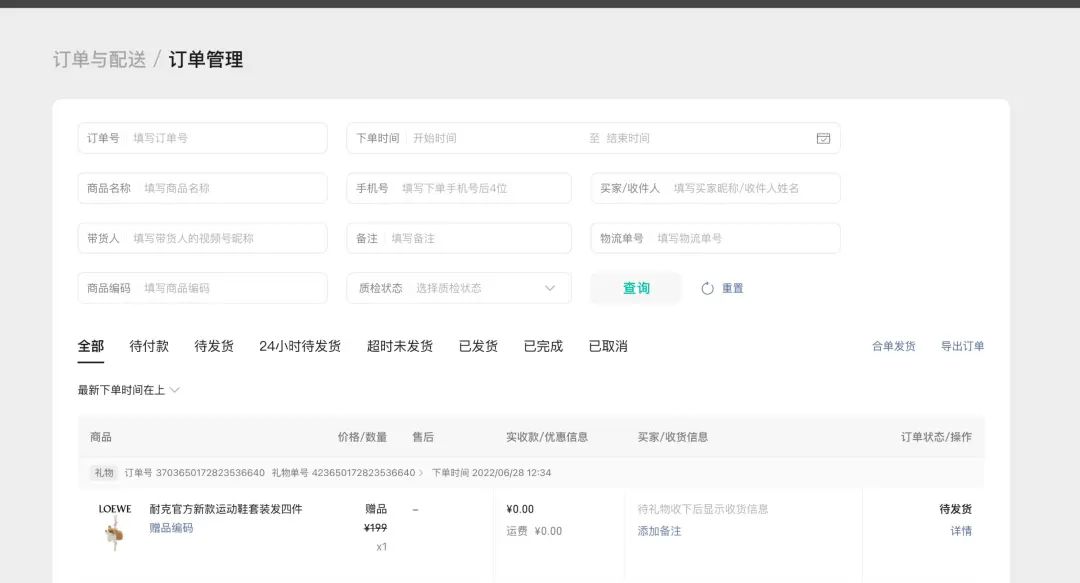The width and height of the screenshot is (1080, 583).
Task: Open order 详情 on the right side
Action: pyautogui.click(x=960, y=531)
